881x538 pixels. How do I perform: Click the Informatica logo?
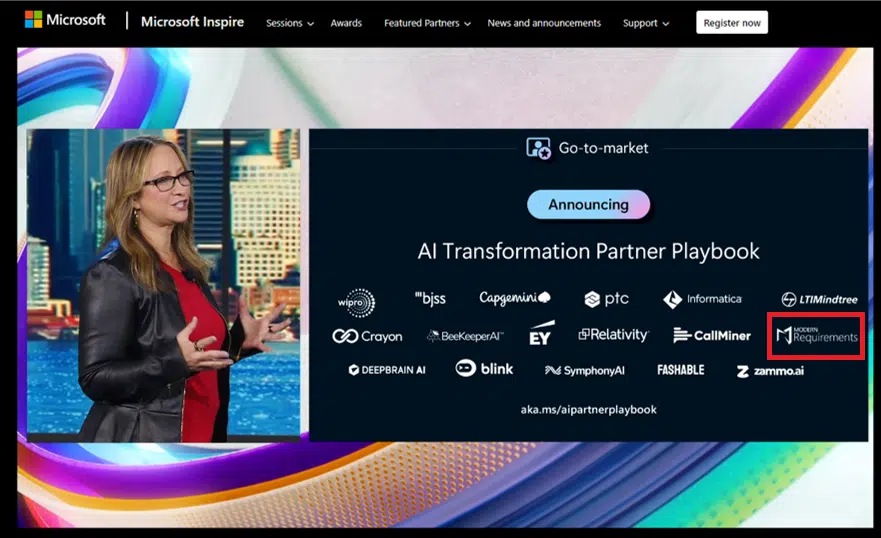click(x=702, y=300)
